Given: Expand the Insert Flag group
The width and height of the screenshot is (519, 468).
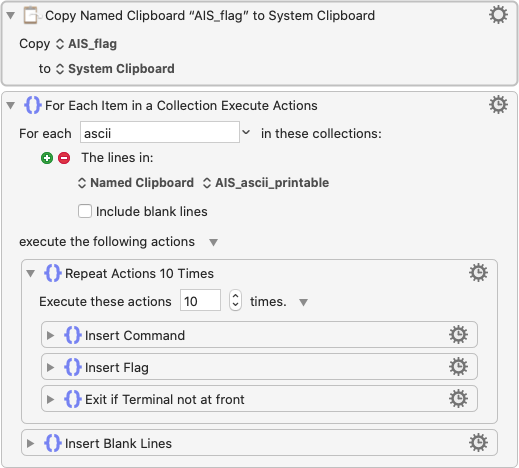Looking at the screenshot, I should coord(50,367).
